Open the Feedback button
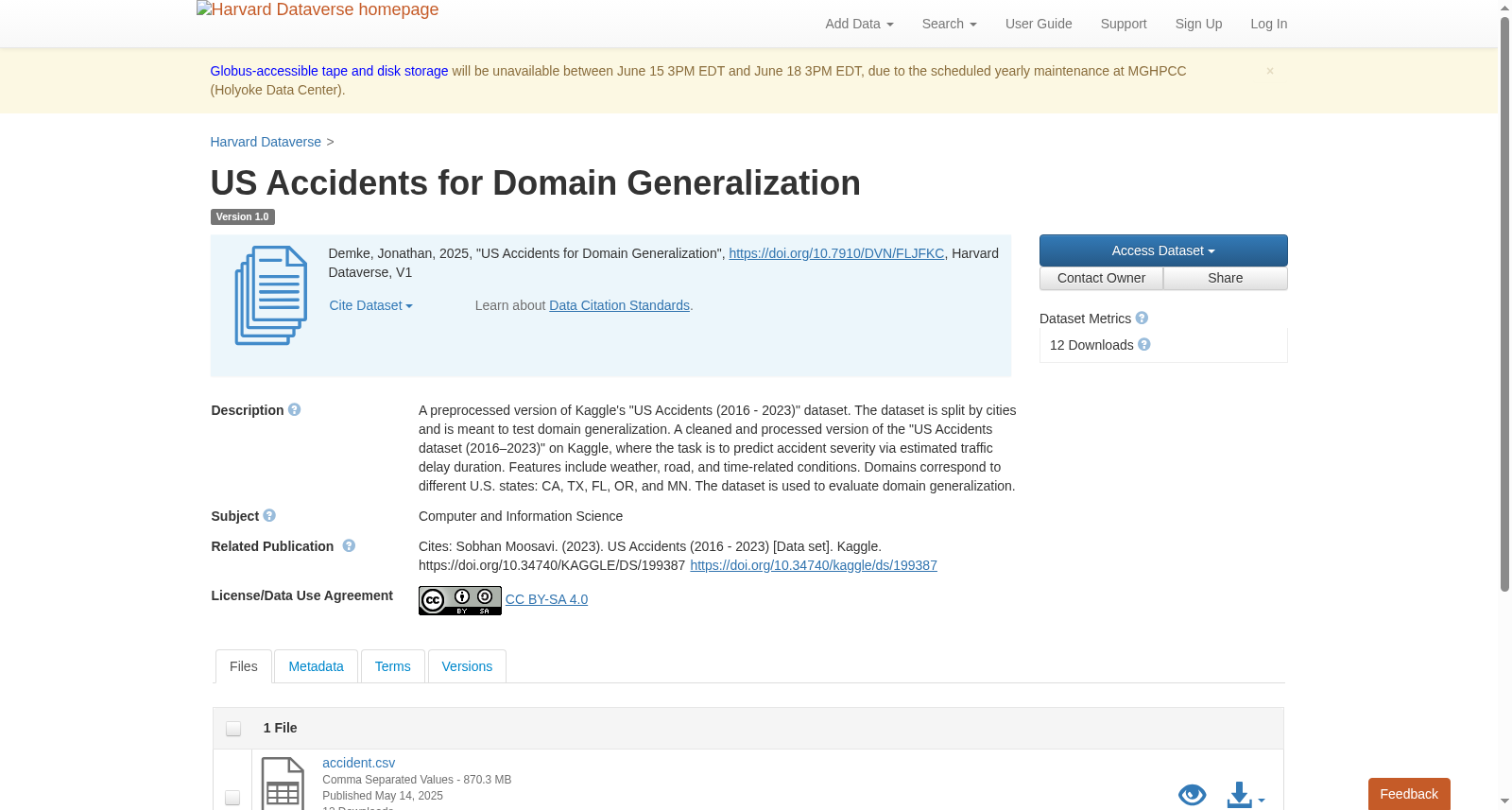1512x810 pixels. [1409, 794]
